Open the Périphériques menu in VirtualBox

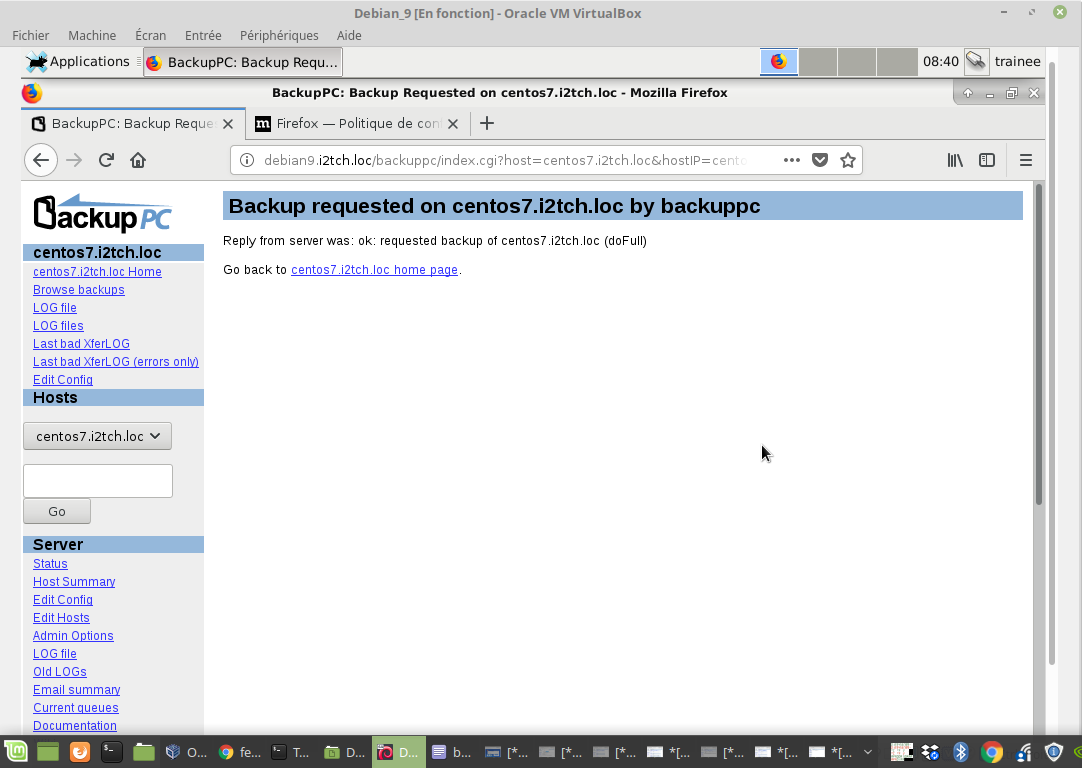point(279,35)
